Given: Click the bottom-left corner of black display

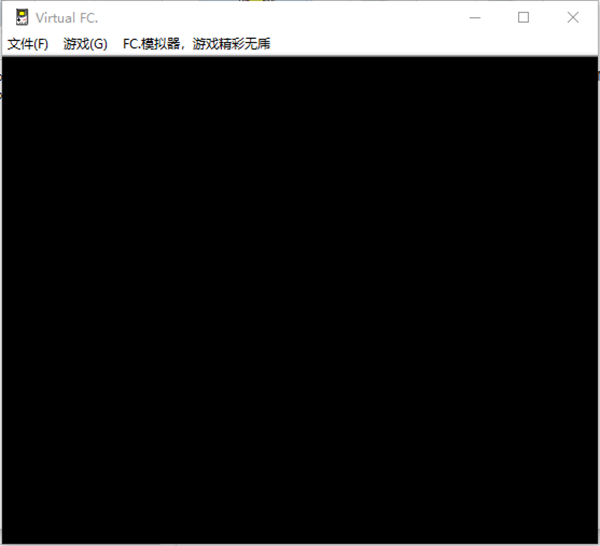Looking at the screenshot, I should point(6,539).
